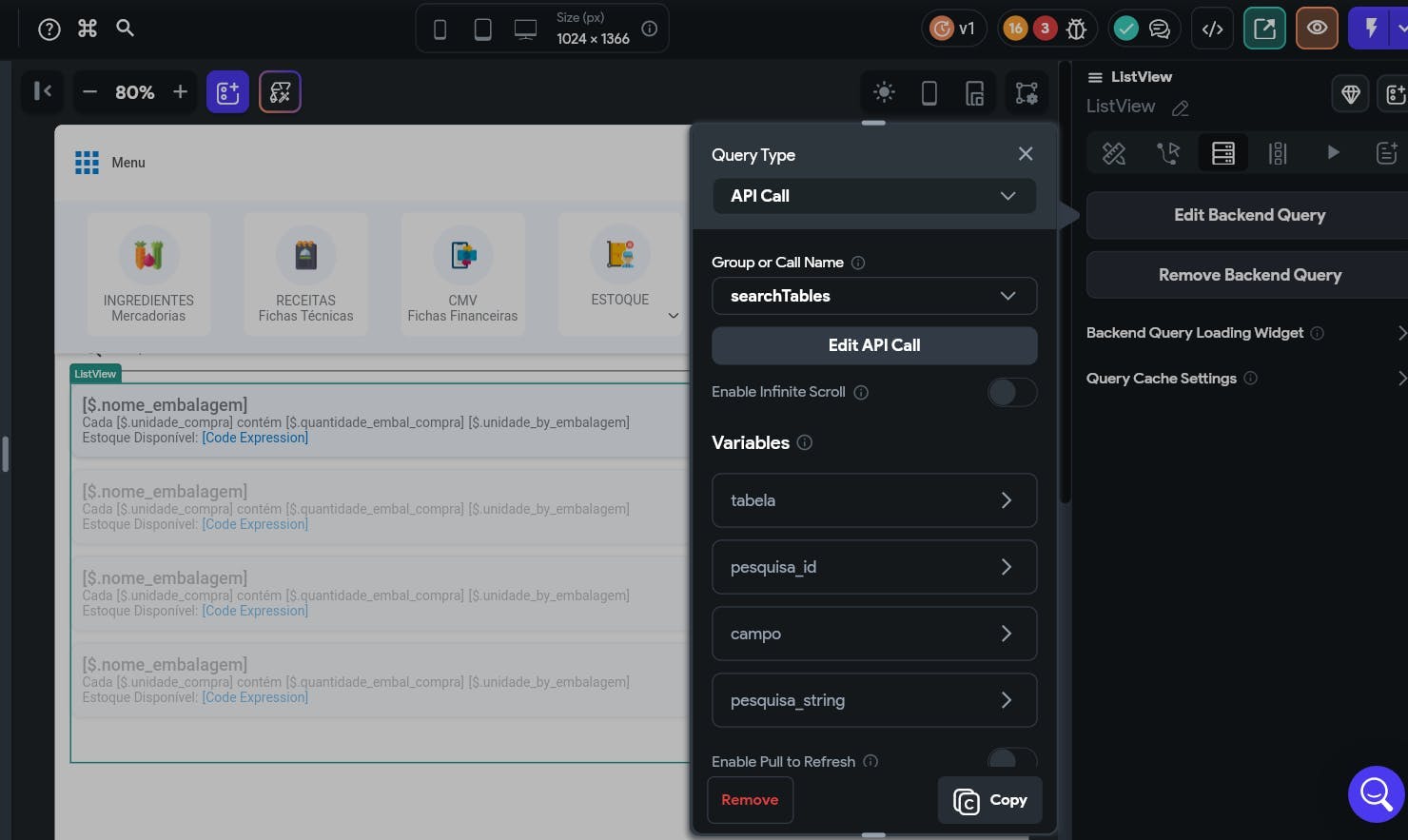Click the Menu grid icon on canvas

87,163
